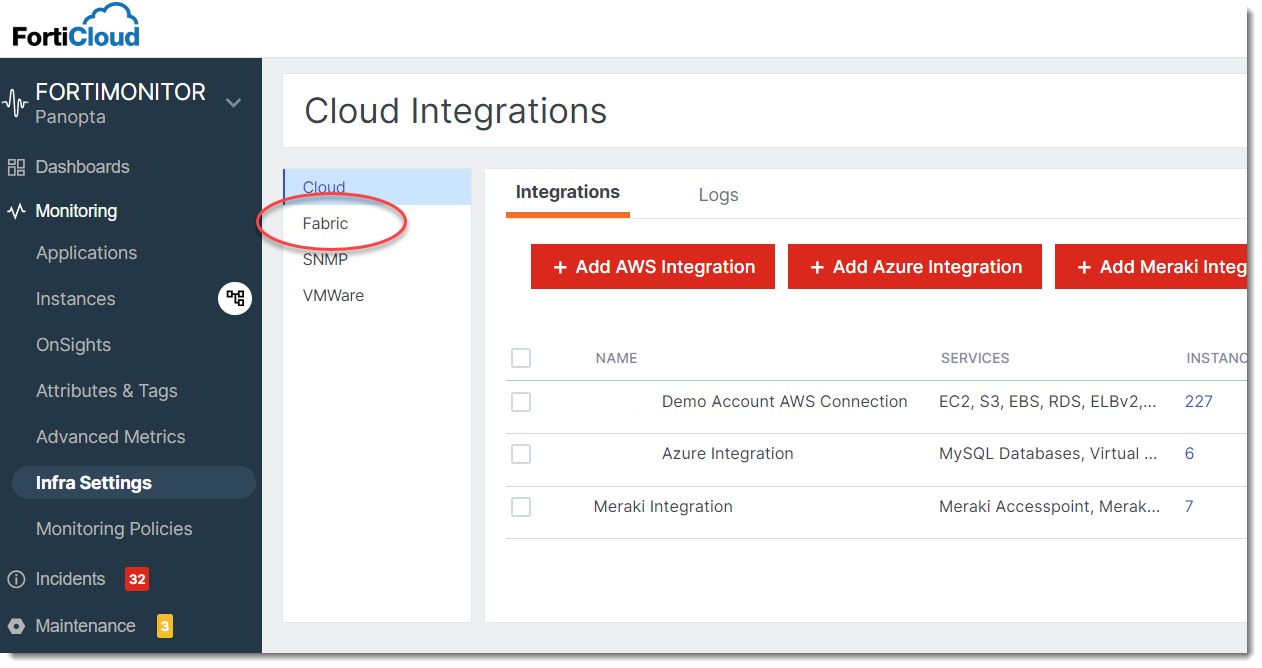This screenshot has height=668, width=1262.
Task: Select the Meraki Integration row checkbox
Action: click(521, 507)
